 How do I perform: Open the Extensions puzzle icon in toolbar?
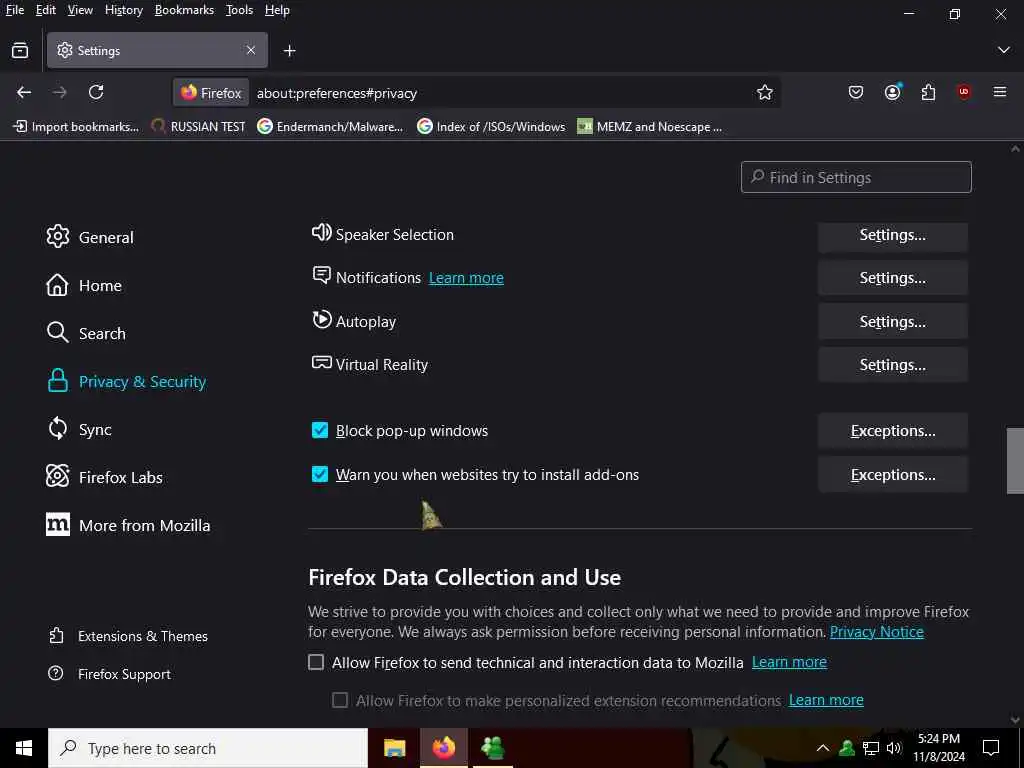[928, 93]
